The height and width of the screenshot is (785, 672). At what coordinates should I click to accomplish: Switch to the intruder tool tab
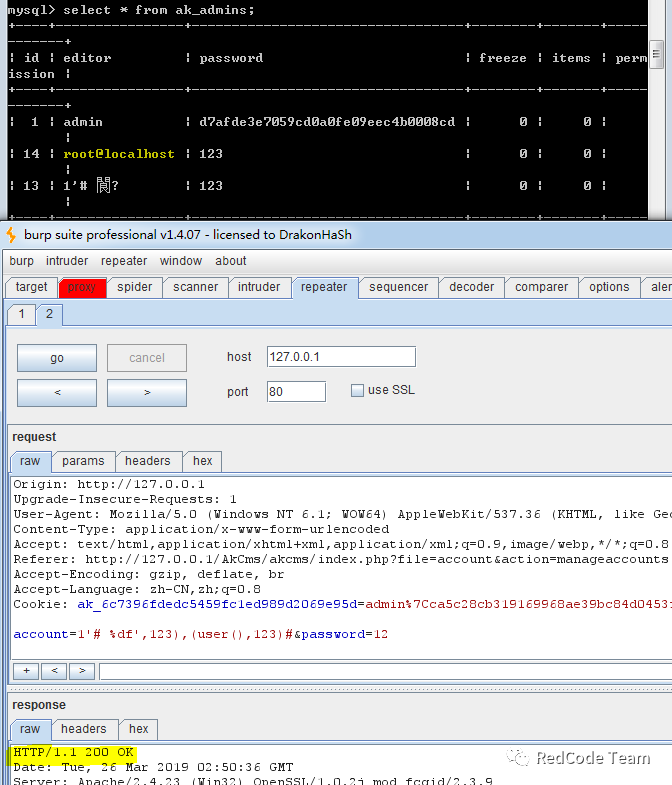pos(259,287)
